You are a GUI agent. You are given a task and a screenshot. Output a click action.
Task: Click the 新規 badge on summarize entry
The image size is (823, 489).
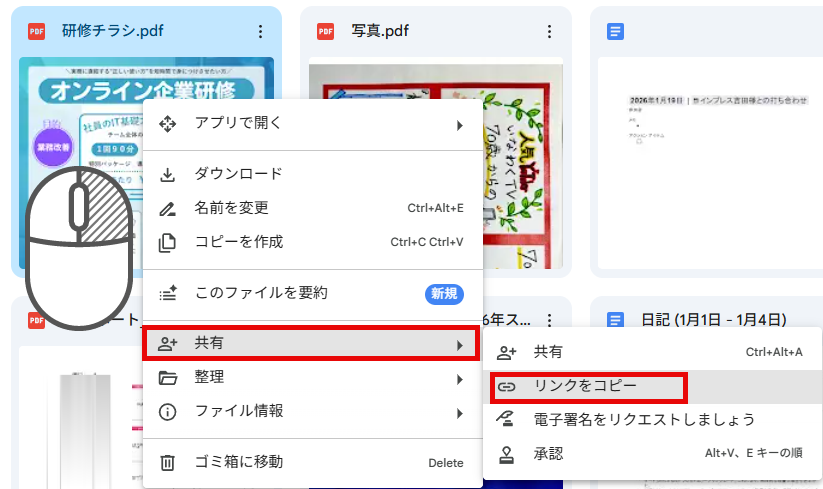(x=442, y=294)
